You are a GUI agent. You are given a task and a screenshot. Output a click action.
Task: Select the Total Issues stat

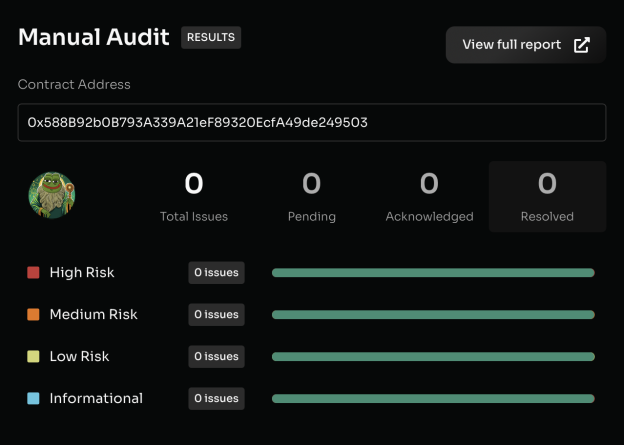click(194, 196)
